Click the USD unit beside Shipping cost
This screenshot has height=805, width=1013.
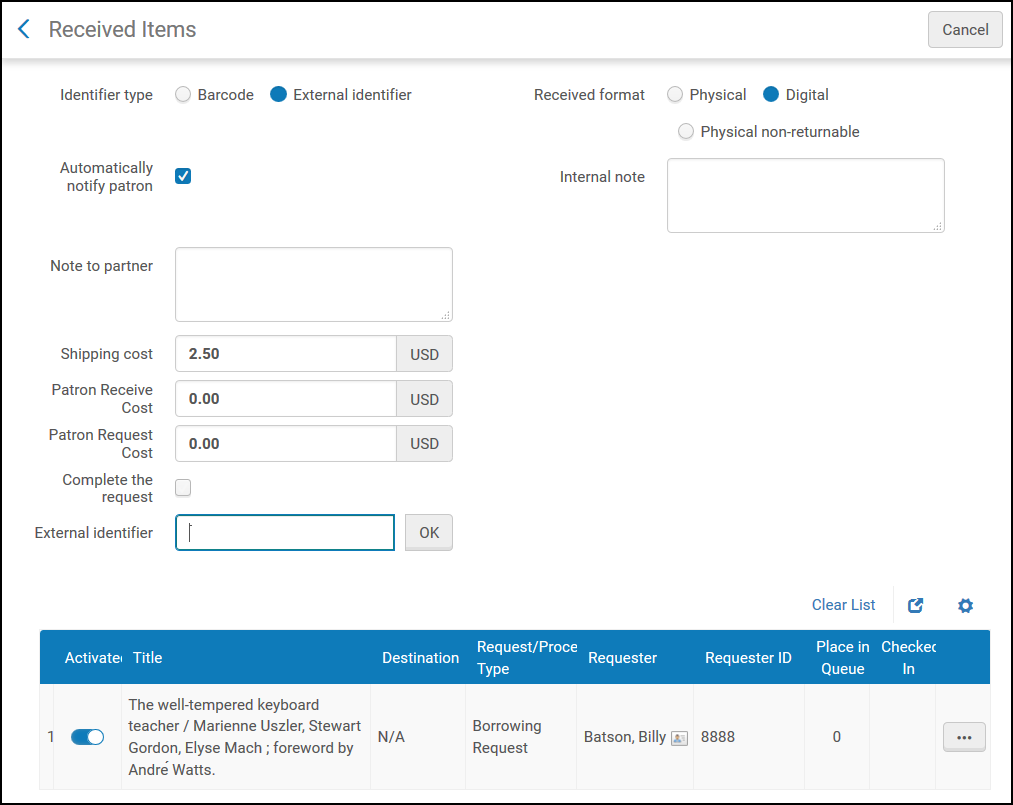pyautogui.click(x=424, y=354)
